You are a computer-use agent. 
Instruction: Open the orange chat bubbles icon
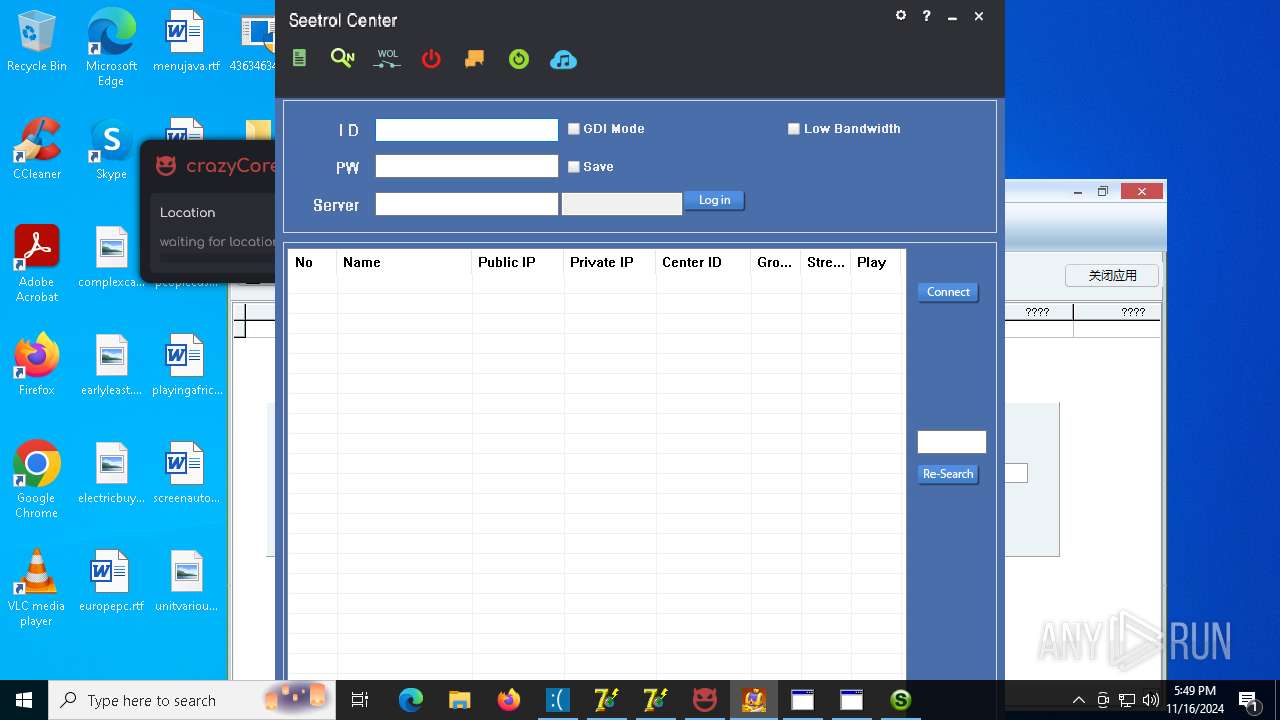[x=475, y=59]
